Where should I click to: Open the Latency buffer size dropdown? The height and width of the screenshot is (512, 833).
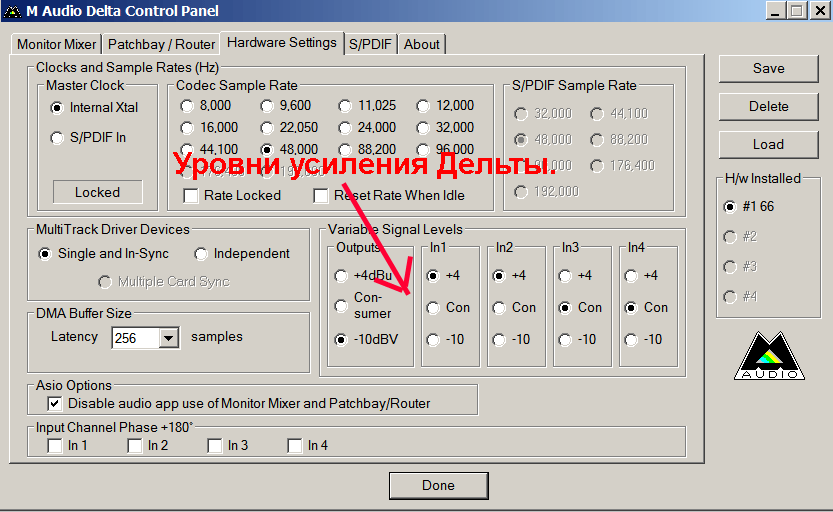pyautogui.click(x=168, y=338)
